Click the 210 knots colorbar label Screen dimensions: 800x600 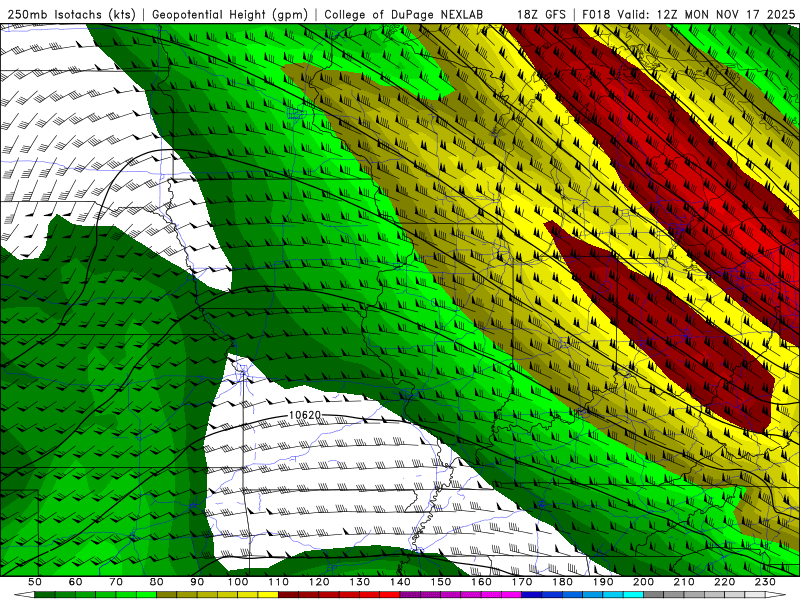click(684, 582)
